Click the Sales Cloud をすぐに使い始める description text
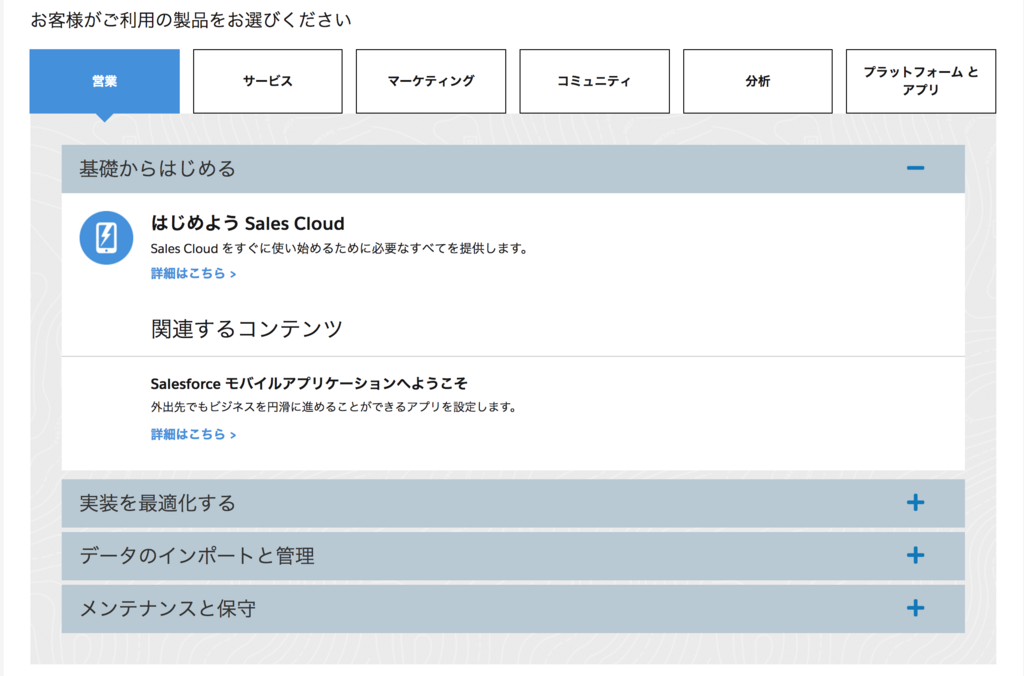 point(339,248)
